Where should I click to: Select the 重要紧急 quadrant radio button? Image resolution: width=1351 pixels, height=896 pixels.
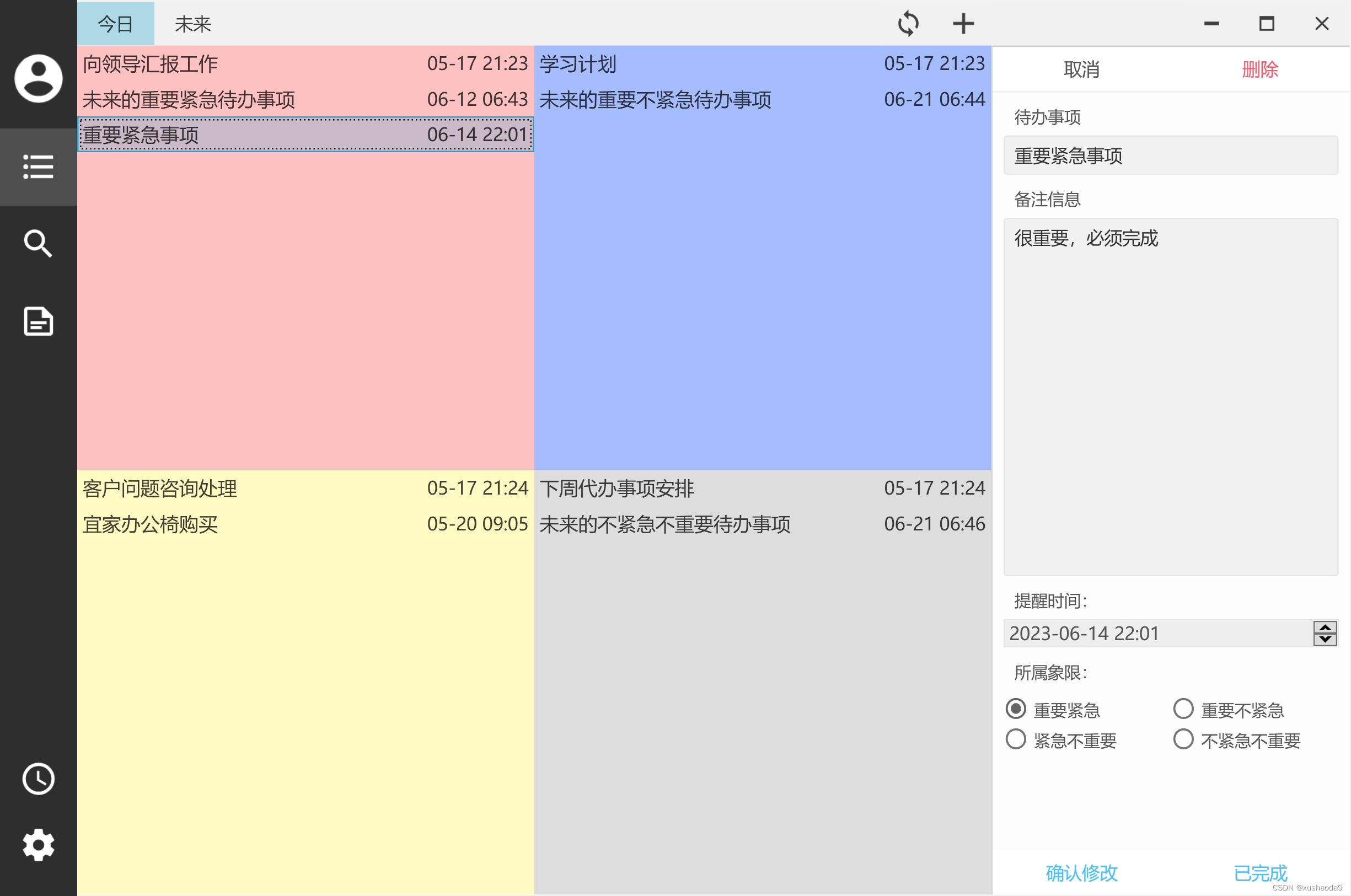(1016, 709)
